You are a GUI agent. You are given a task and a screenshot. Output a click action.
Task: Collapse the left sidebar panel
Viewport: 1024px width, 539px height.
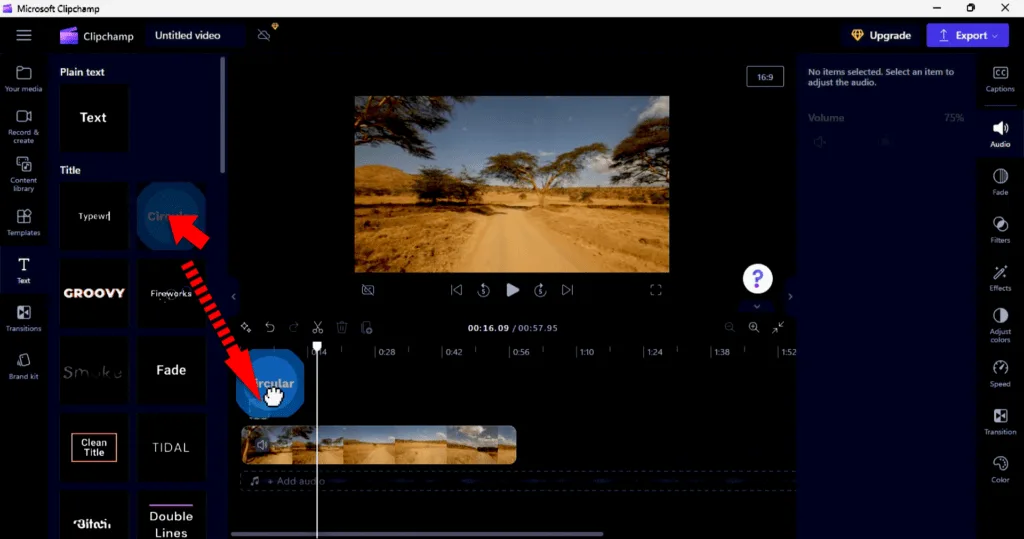pos(234,297)
